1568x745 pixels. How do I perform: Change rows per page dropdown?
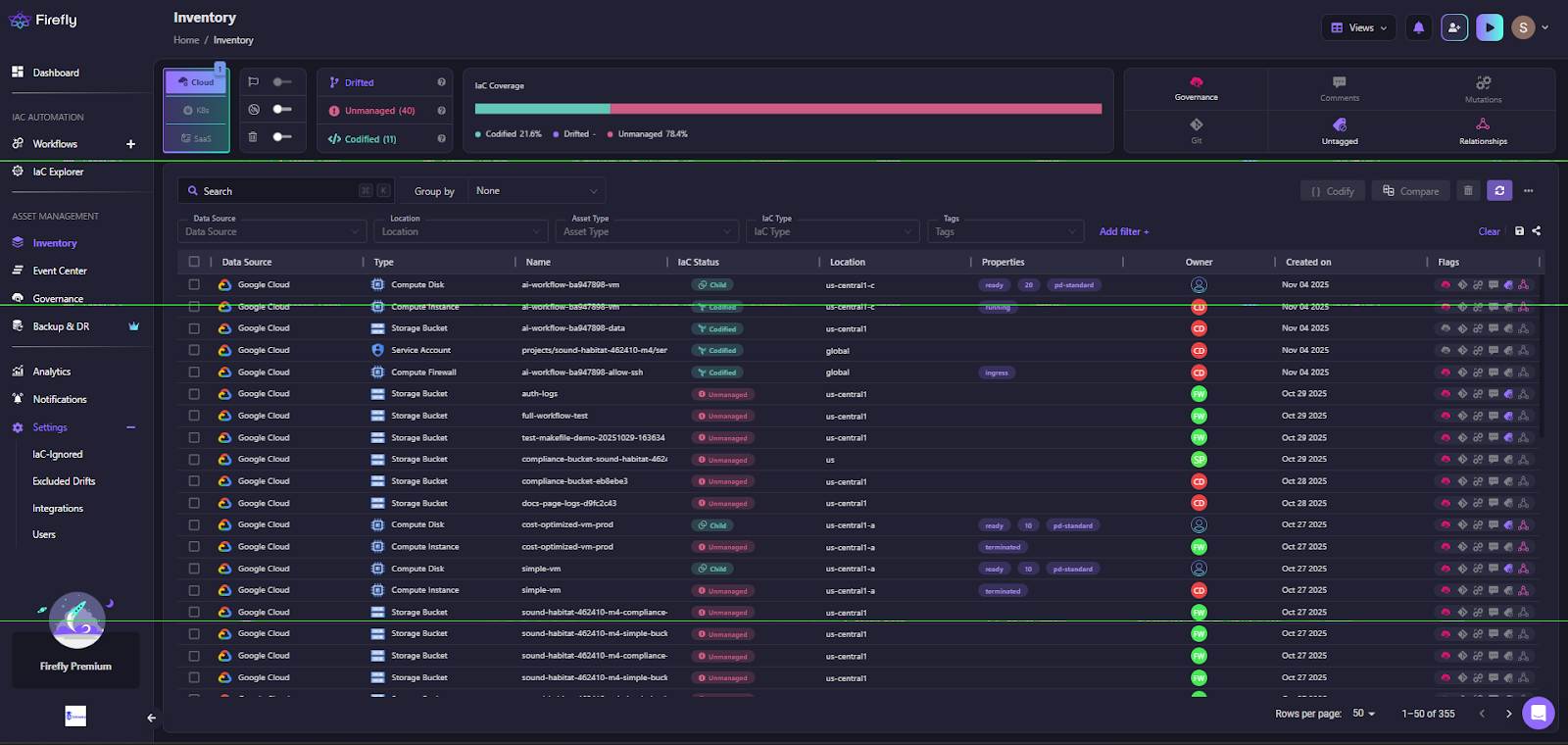(1364, 714)
